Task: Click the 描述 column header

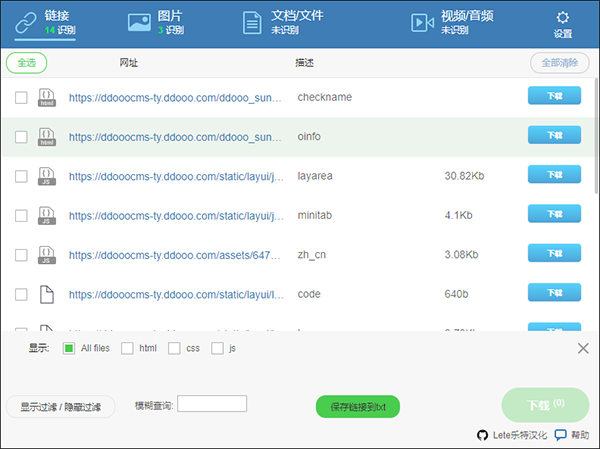Action: click(305, 63)
